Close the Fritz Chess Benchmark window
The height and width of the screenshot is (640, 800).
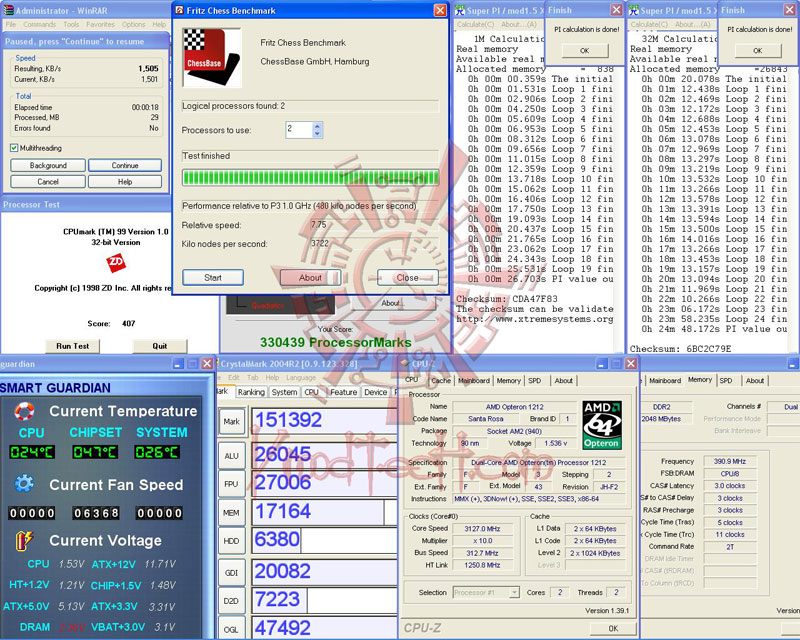pyautogui.click(x=440, y=10)
